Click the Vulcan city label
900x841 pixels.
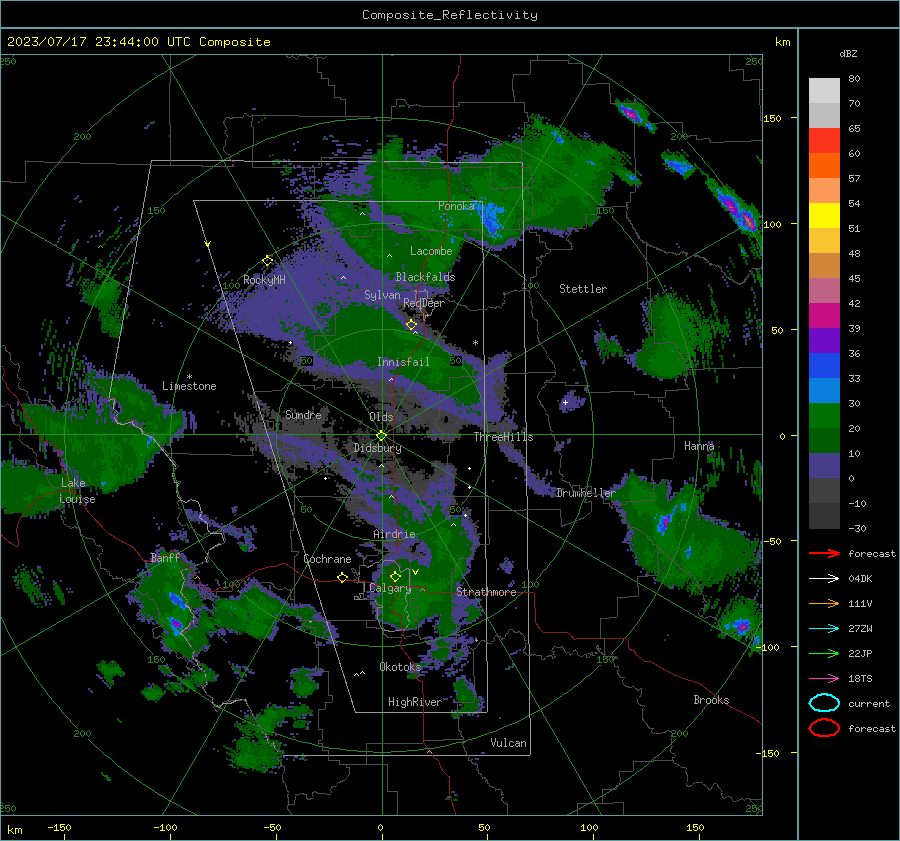pyautogui.click(x=508, y=743)
